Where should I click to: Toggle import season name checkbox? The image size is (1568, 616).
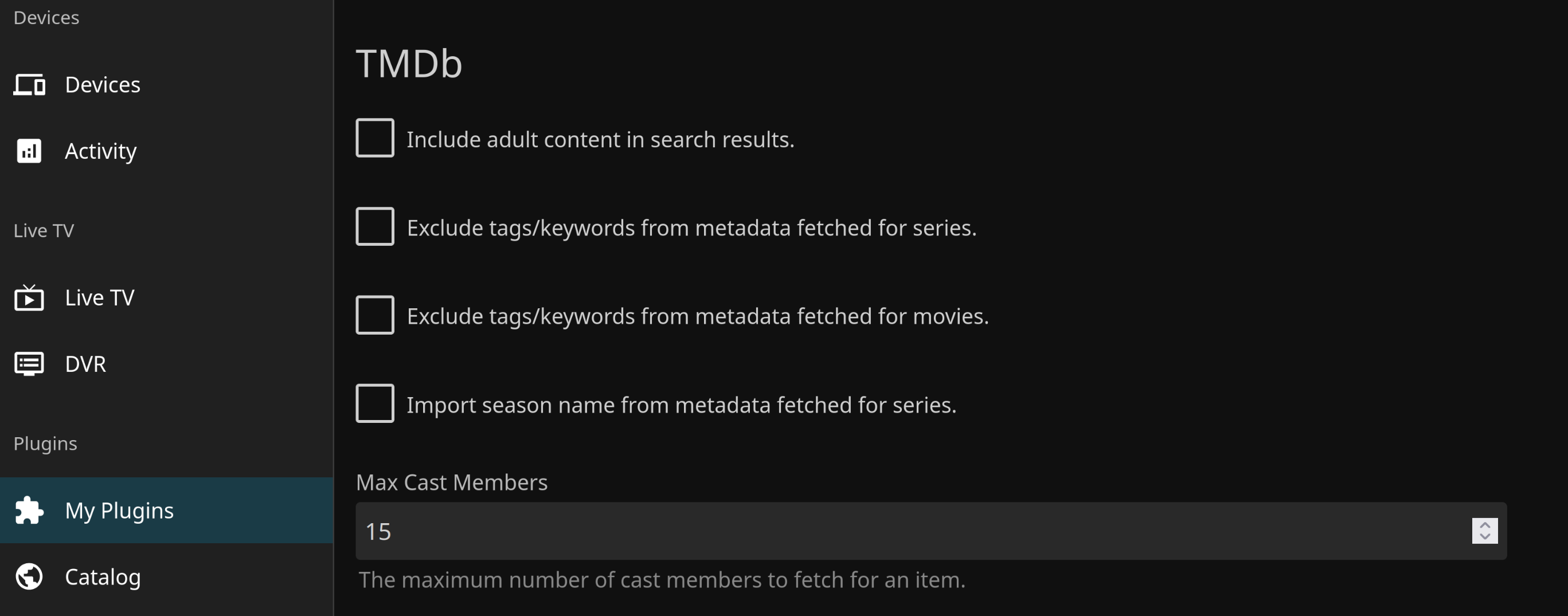click(x=374, y=403)
